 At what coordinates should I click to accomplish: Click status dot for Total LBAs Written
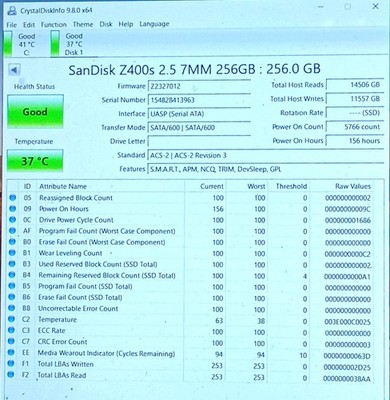click(x=11, y=363)
